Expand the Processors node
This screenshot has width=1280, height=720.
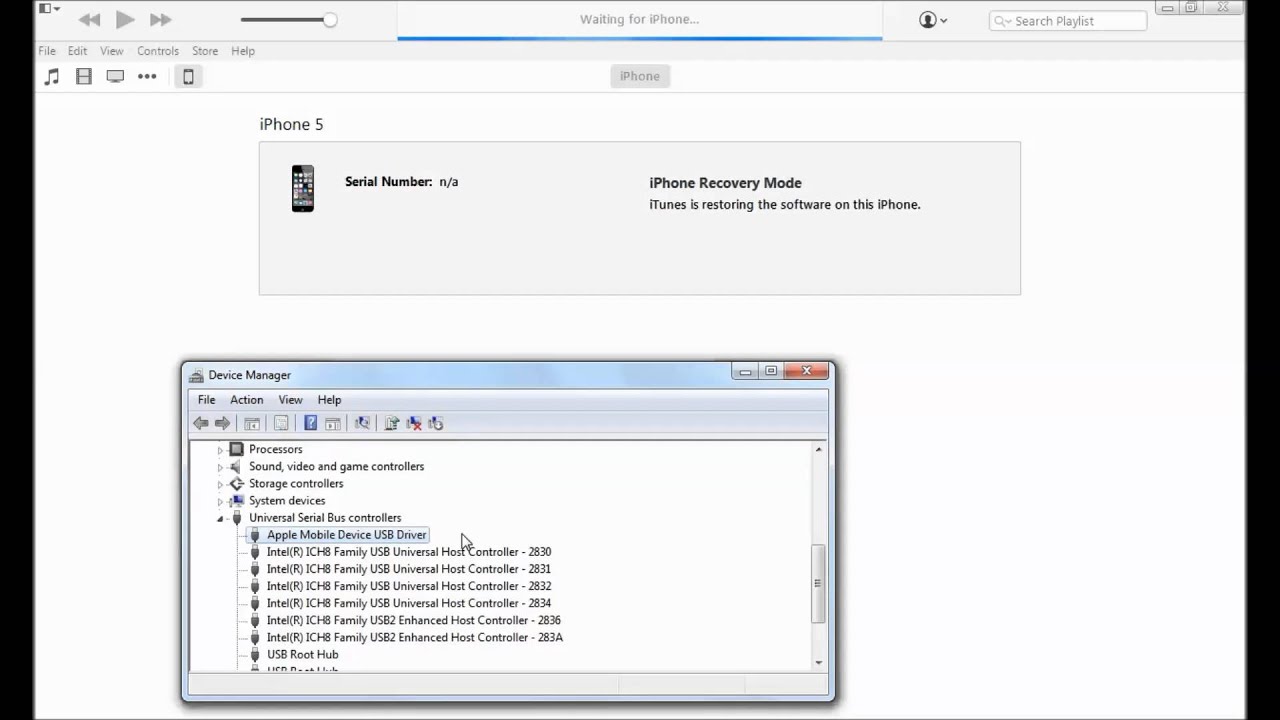pyautogui.click(x=220, y=450)
